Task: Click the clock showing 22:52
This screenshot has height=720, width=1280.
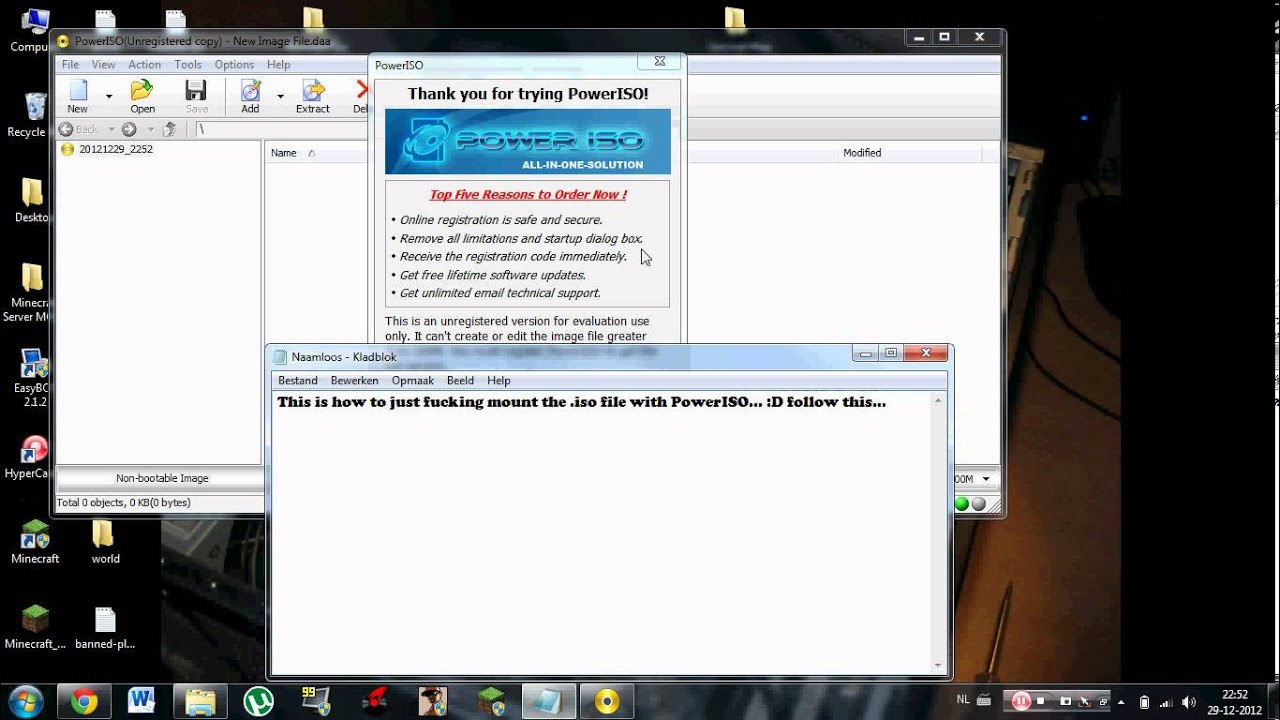Action: [x=1236, y=694]
